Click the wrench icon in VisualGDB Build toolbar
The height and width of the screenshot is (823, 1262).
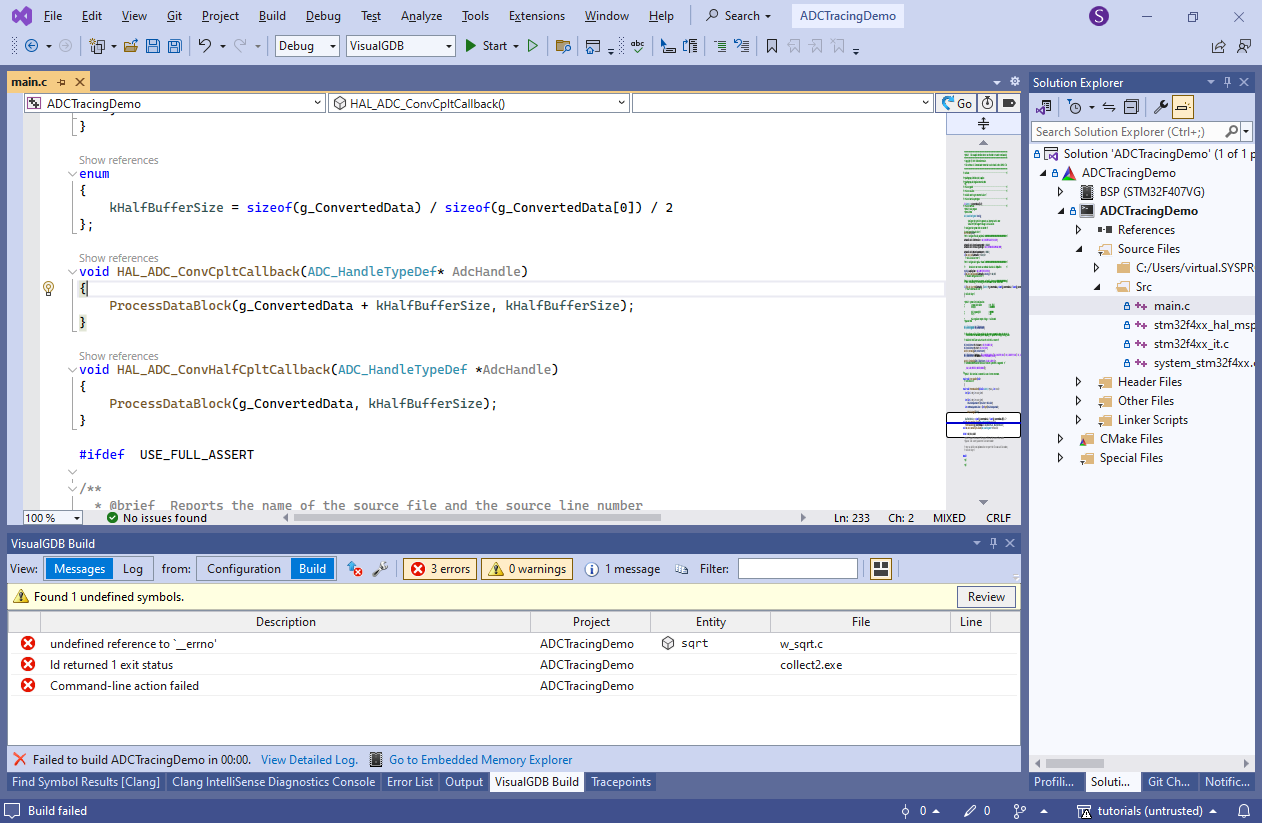(x=380, y=569)
